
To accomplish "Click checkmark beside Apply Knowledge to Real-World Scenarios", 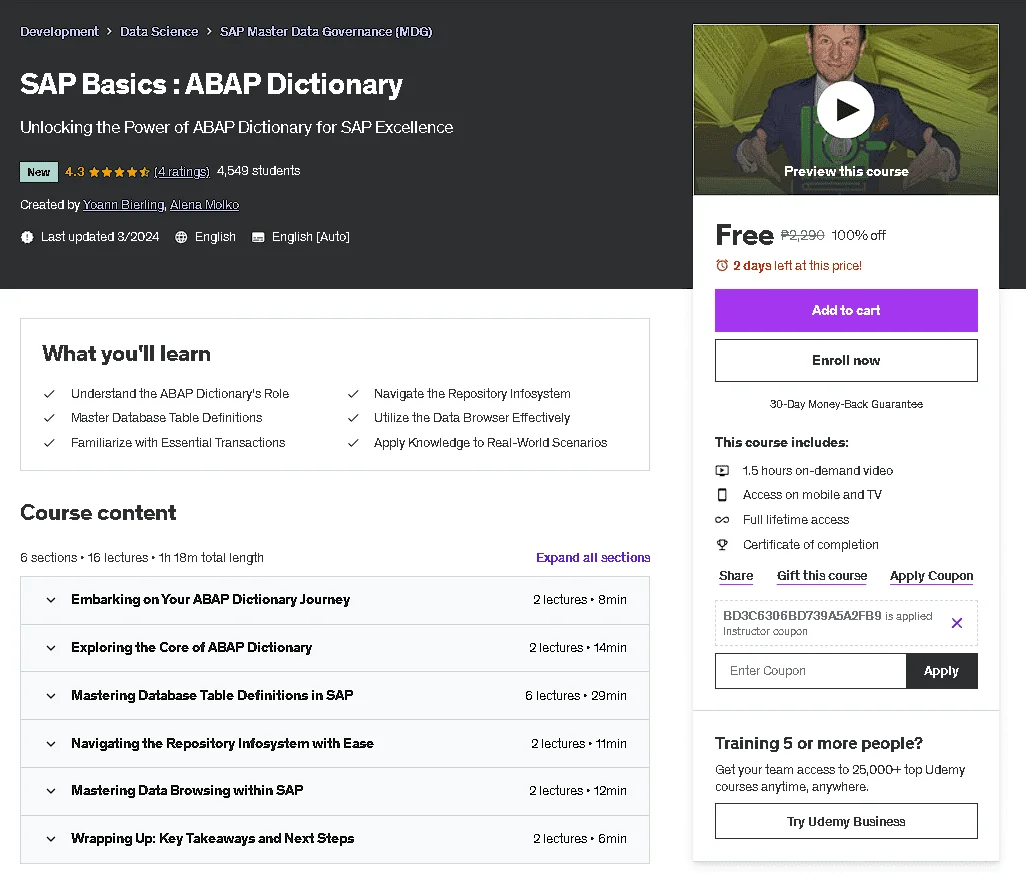I will click(x=353, y=443).
